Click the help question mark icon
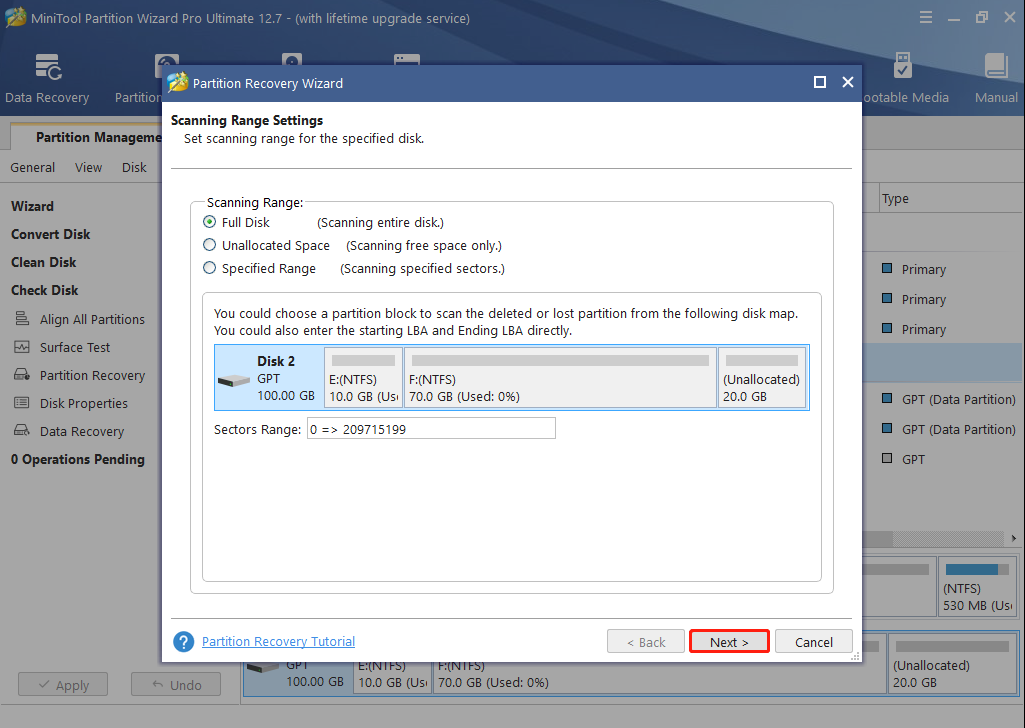The image size is (1025, 728). pyautogui.click(x=184, y=642)
